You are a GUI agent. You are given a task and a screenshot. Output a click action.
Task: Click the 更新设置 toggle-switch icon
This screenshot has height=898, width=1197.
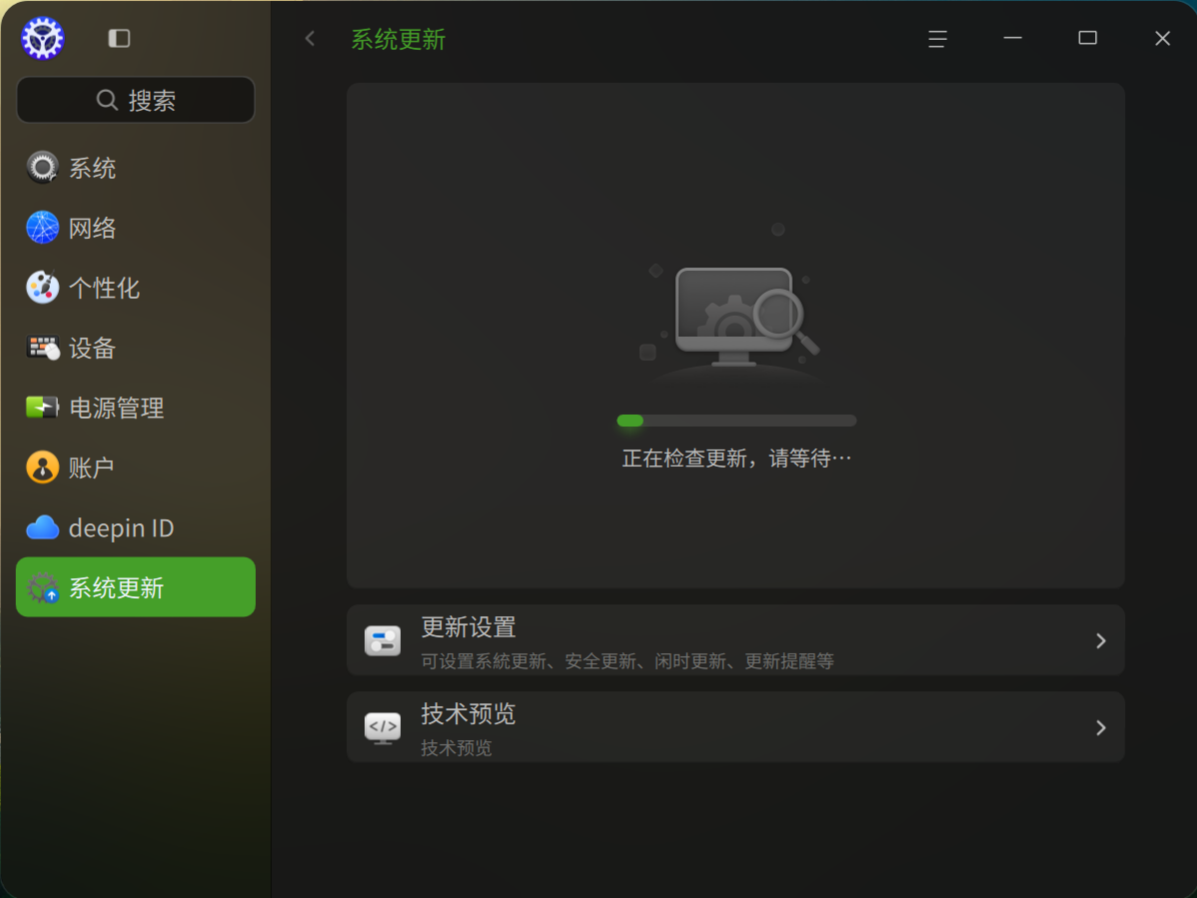pos(382,641)
